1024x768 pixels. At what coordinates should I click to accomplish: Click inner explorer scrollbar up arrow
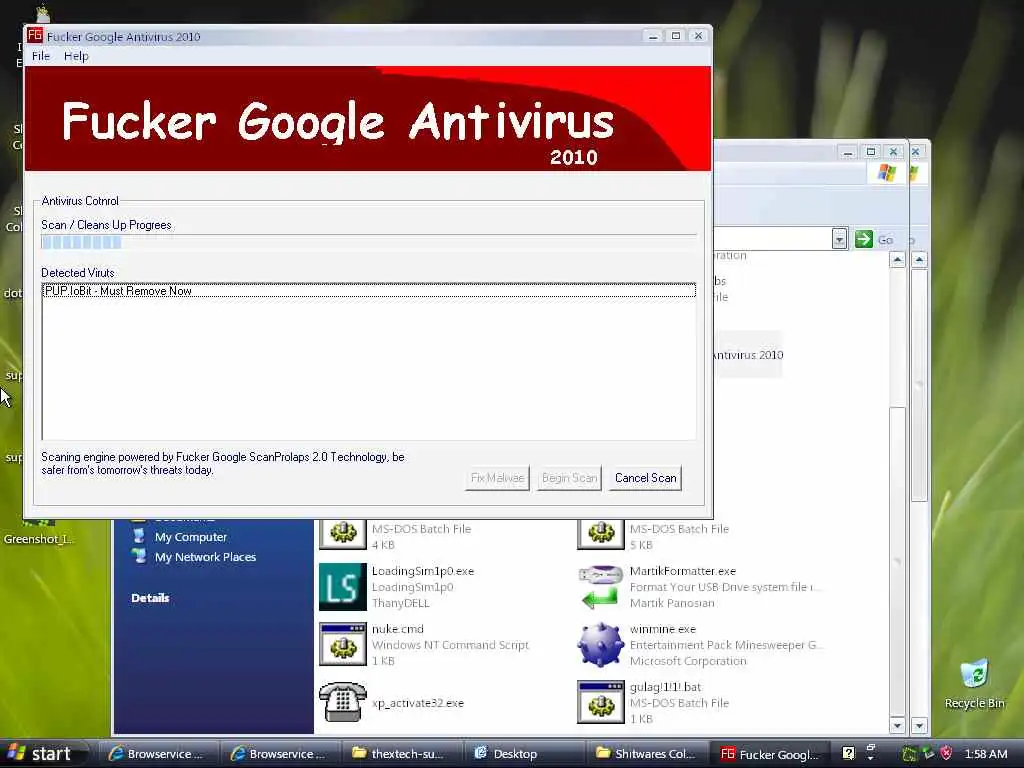point(897,260)
